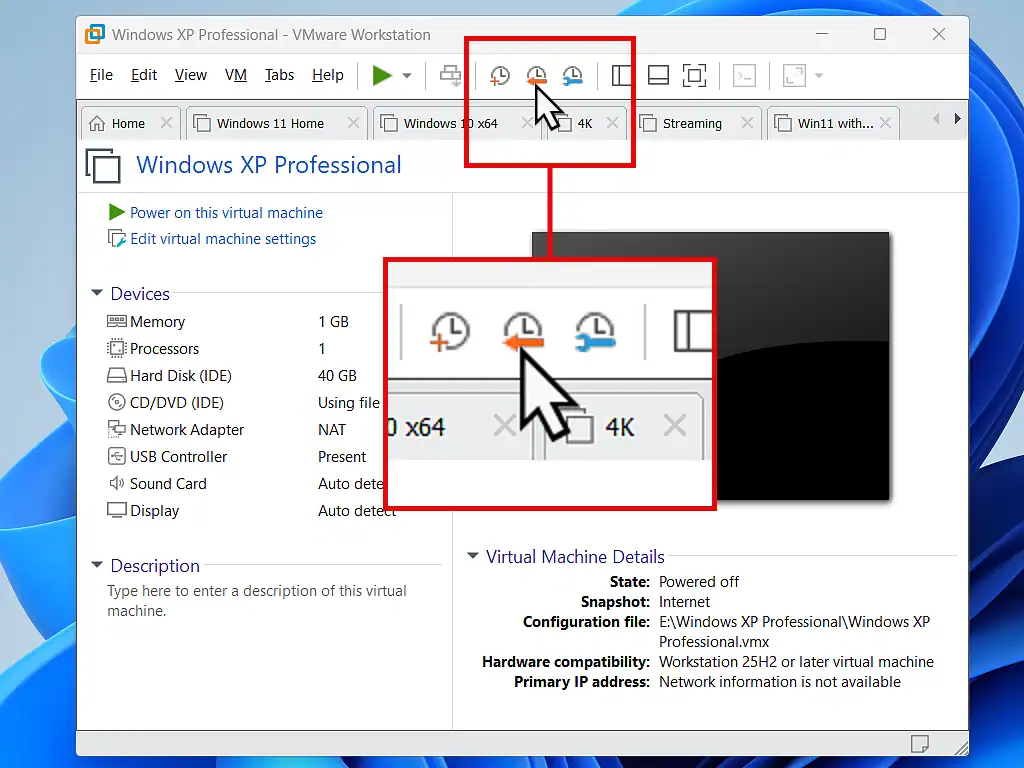Click the NAT network adapter value

click(x=332, y=430)
